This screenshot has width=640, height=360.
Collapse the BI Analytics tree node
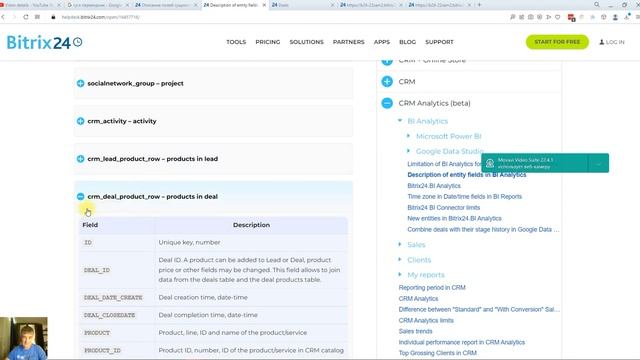(400, 121)
